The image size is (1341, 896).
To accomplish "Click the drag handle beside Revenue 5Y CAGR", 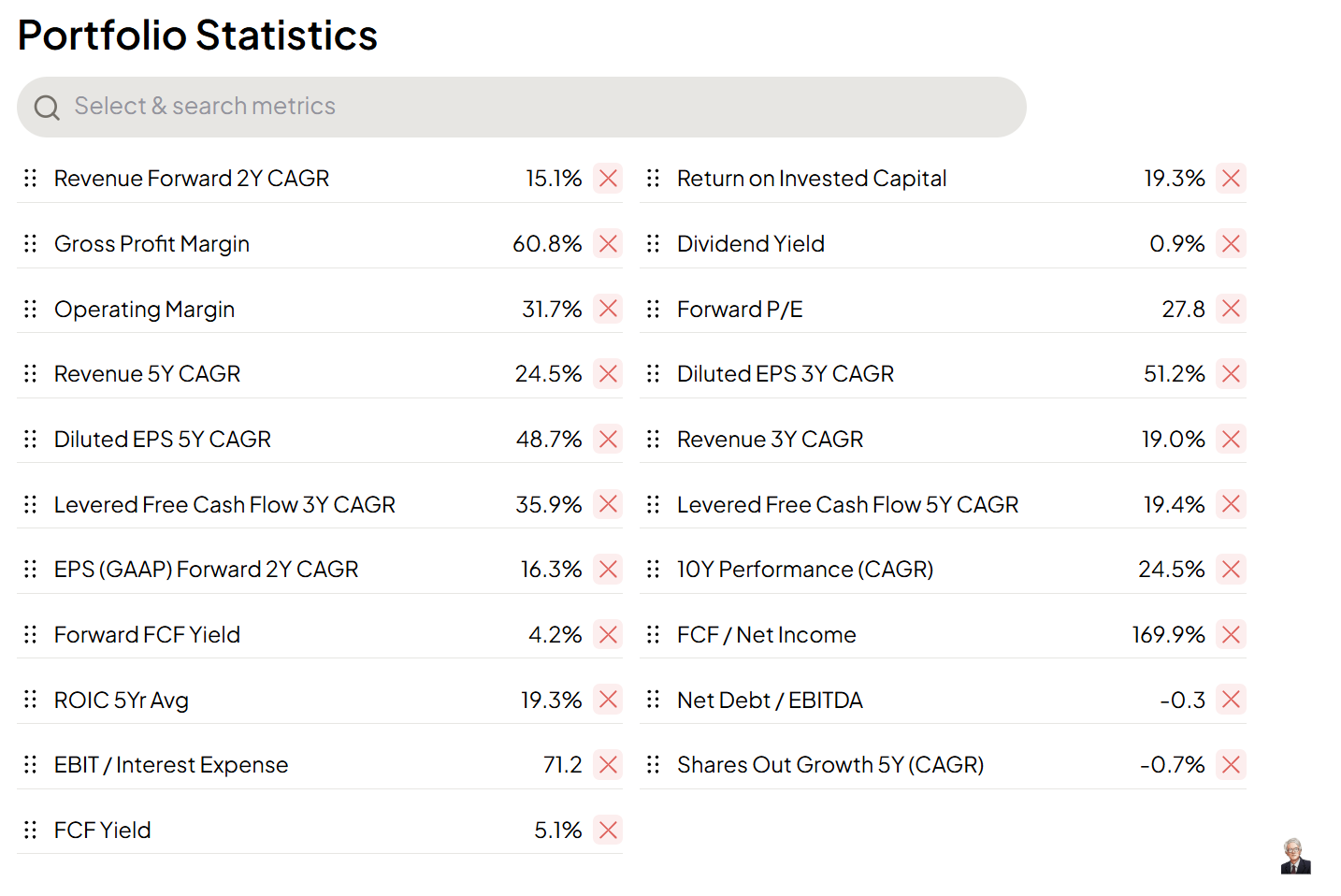I will 31,374.
